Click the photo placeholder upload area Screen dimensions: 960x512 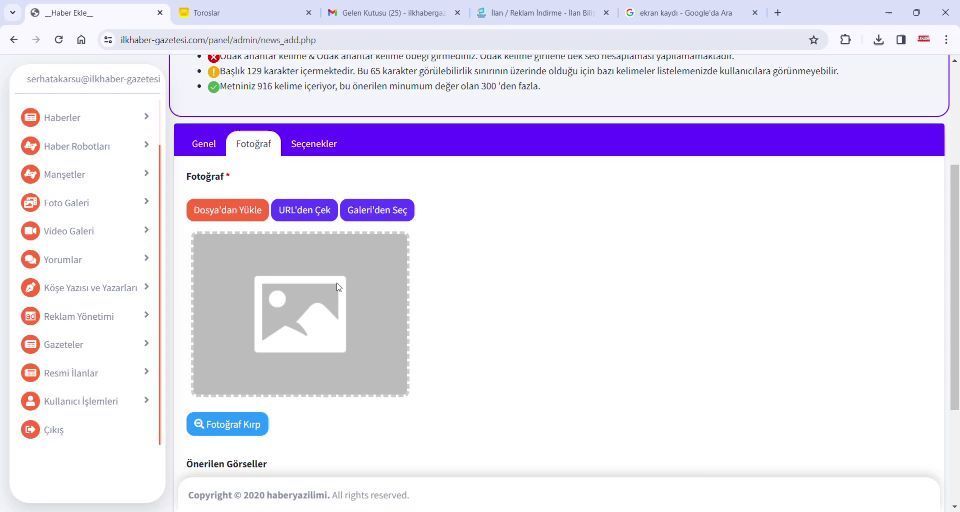(x=300, y=314)
